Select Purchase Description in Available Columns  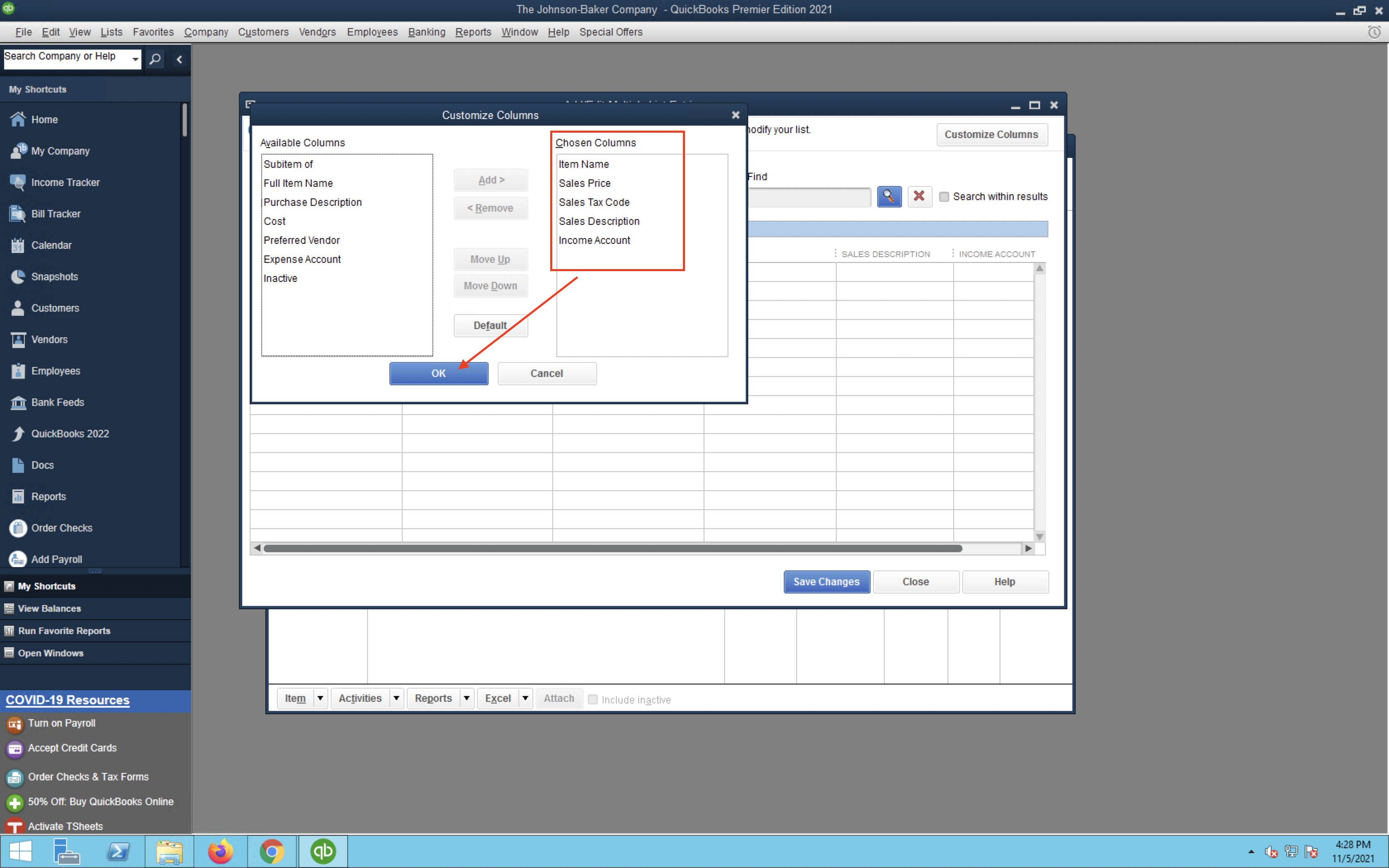(313, 202)
